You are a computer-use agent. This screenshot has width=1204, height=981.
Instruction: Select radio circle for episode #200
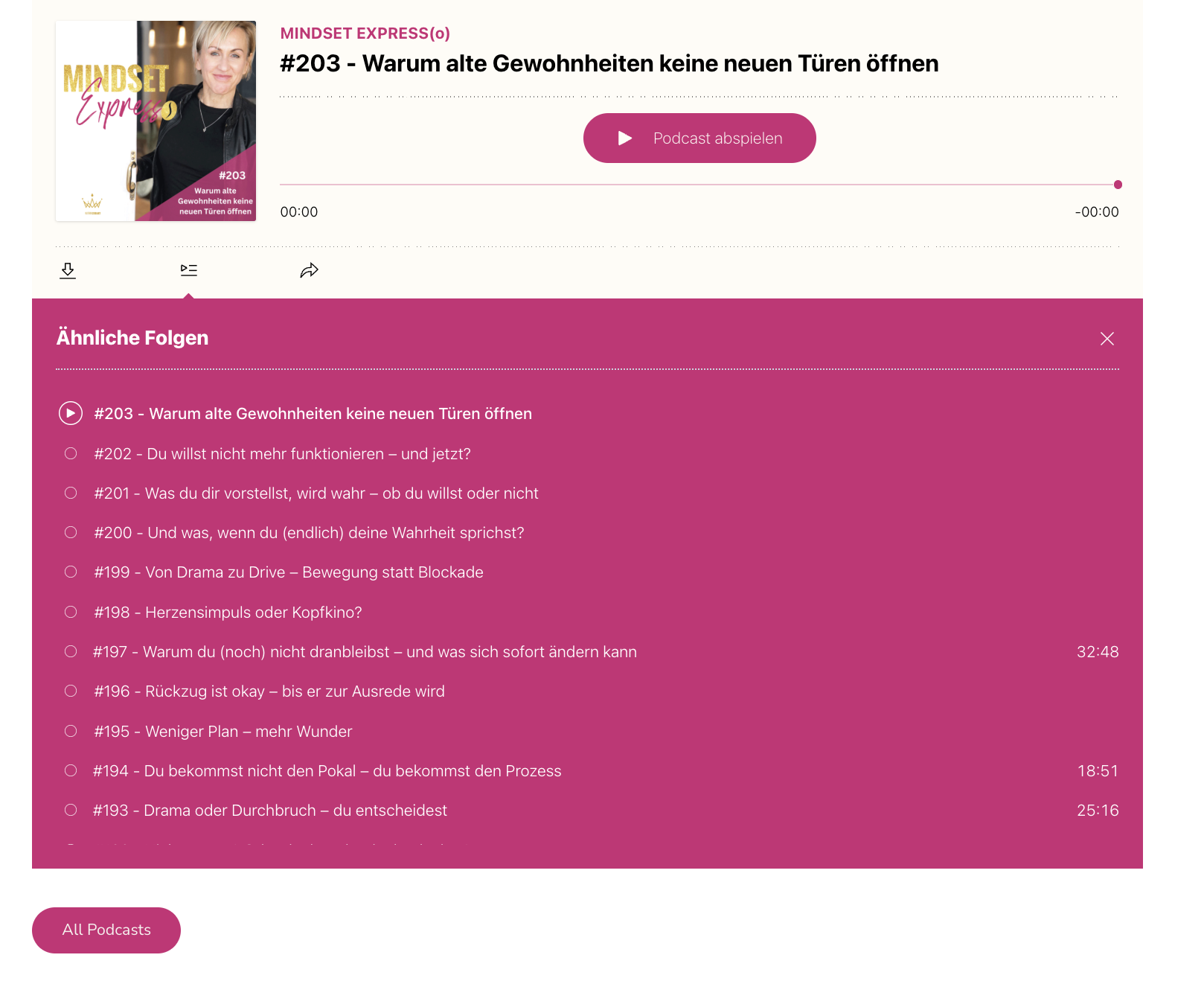tap(71, 532)
